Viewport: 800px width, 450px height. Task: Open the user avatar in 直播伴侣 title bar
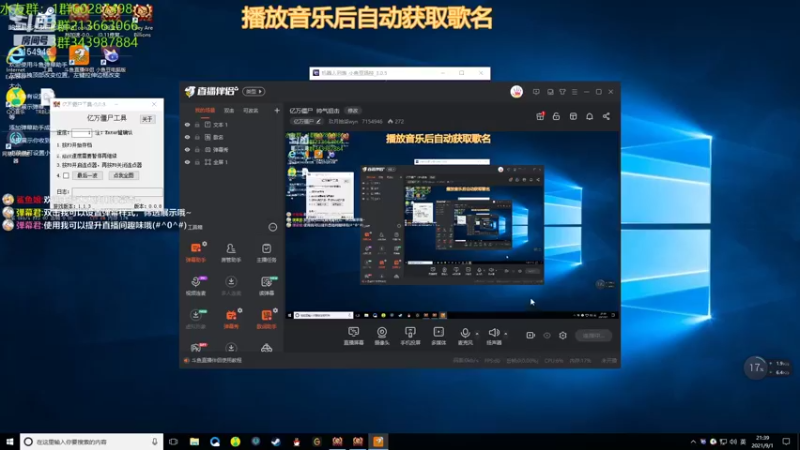coord(516,92)
